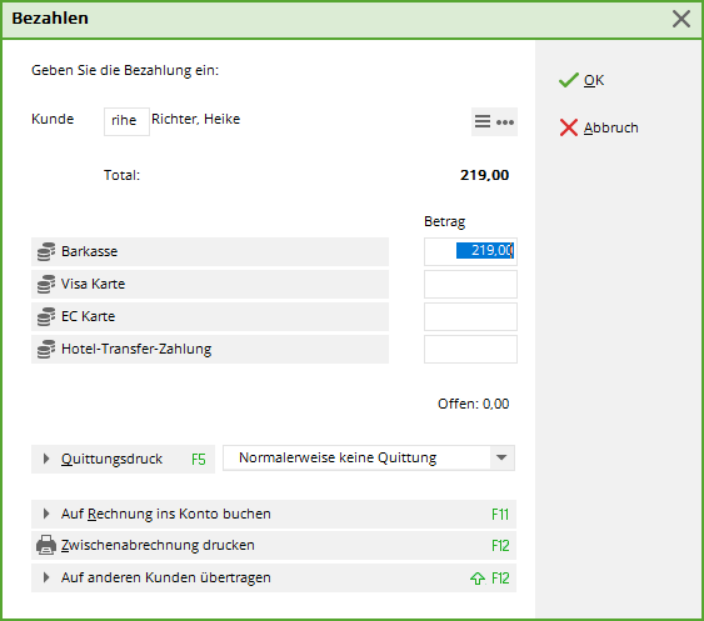The image size is (704, 621).
Task: Click the EC Karte coins icon
Action: (x=46, y=317)
